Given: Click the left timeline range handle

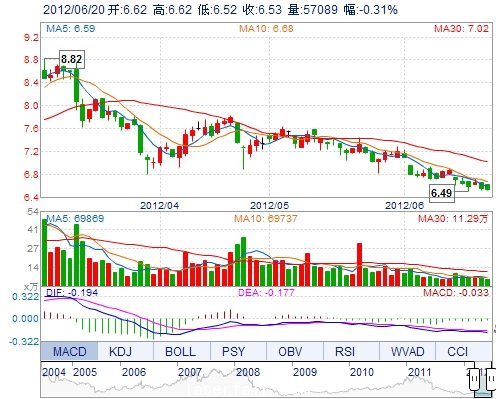Looking at the screenshot, I should tap(474, 379).
